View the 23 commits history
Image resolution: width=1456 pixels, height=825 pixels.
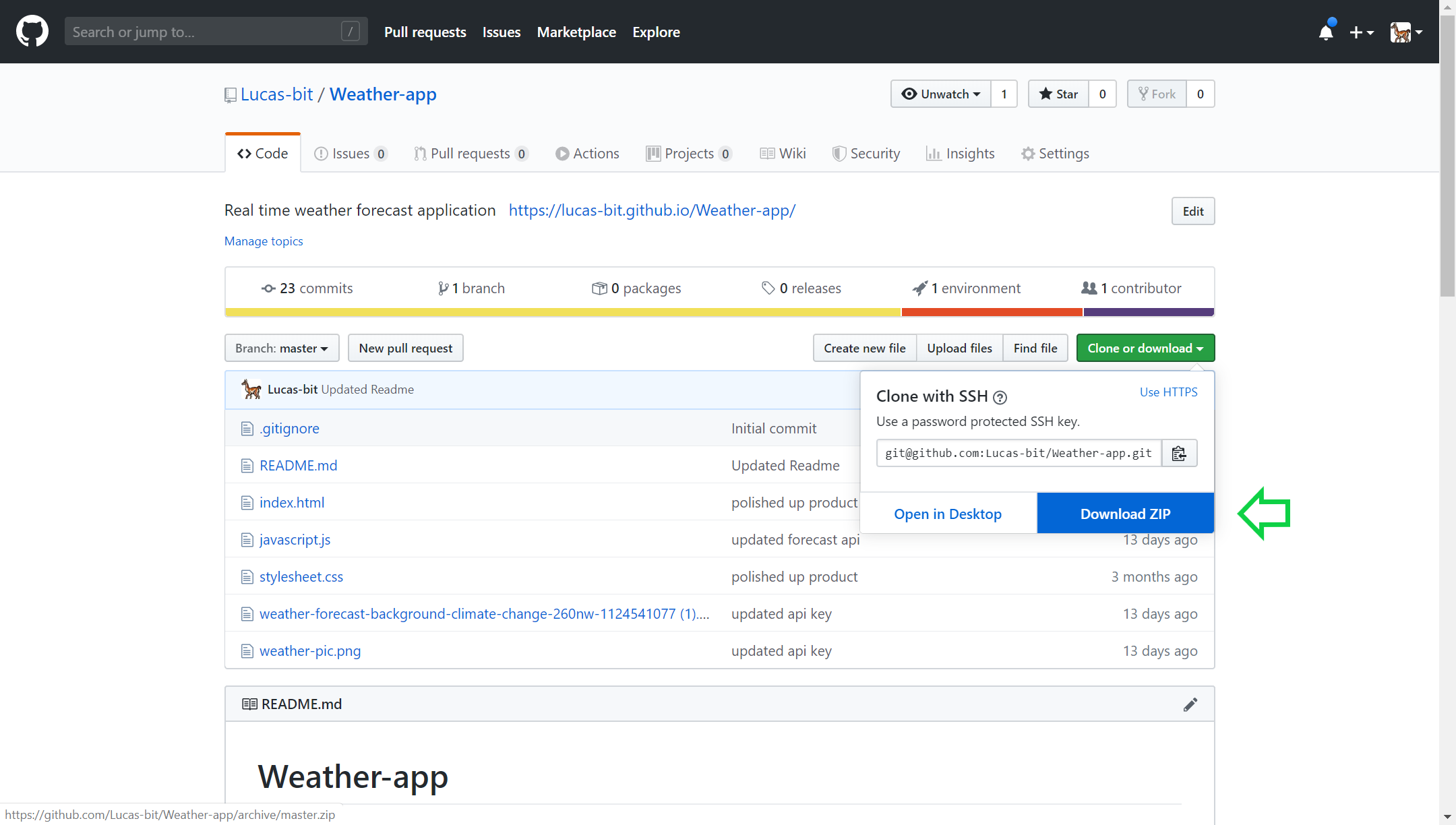(307, 288)
